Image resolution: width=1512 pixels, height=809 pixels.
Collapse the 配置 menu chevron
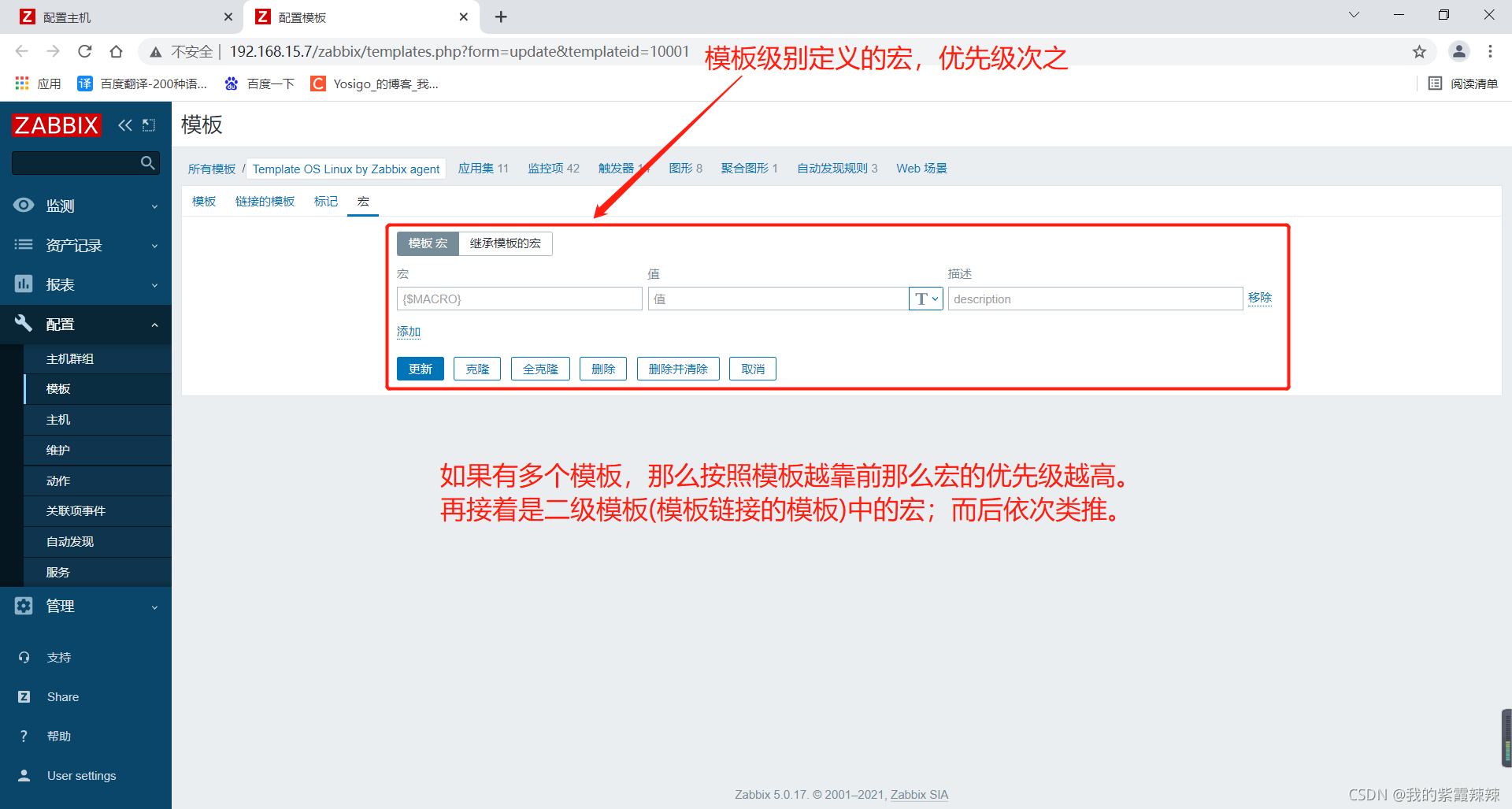click(x=154, y=325)
